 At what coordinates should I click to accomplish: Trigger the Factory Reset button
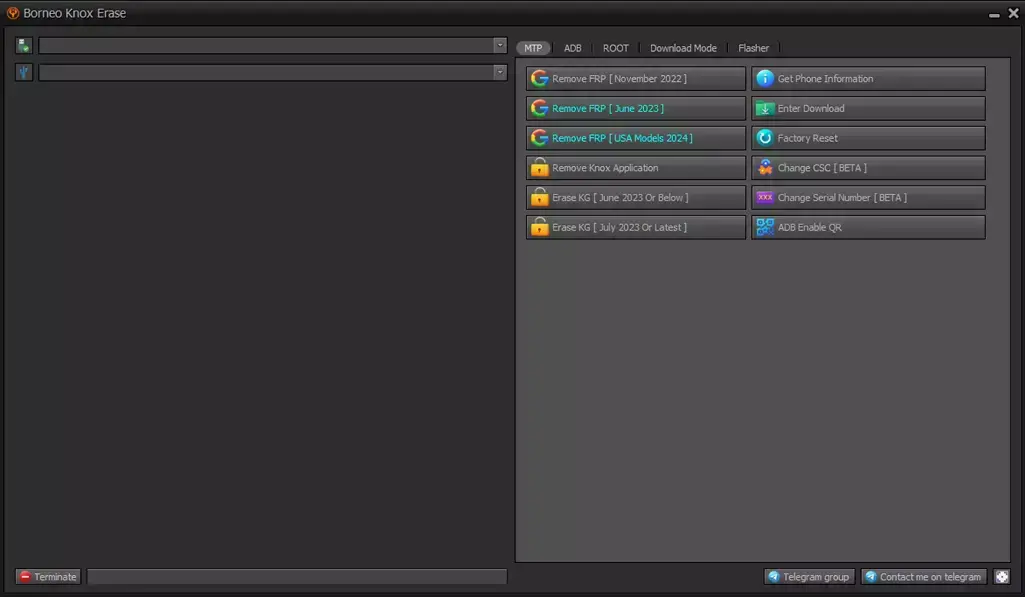868,138
